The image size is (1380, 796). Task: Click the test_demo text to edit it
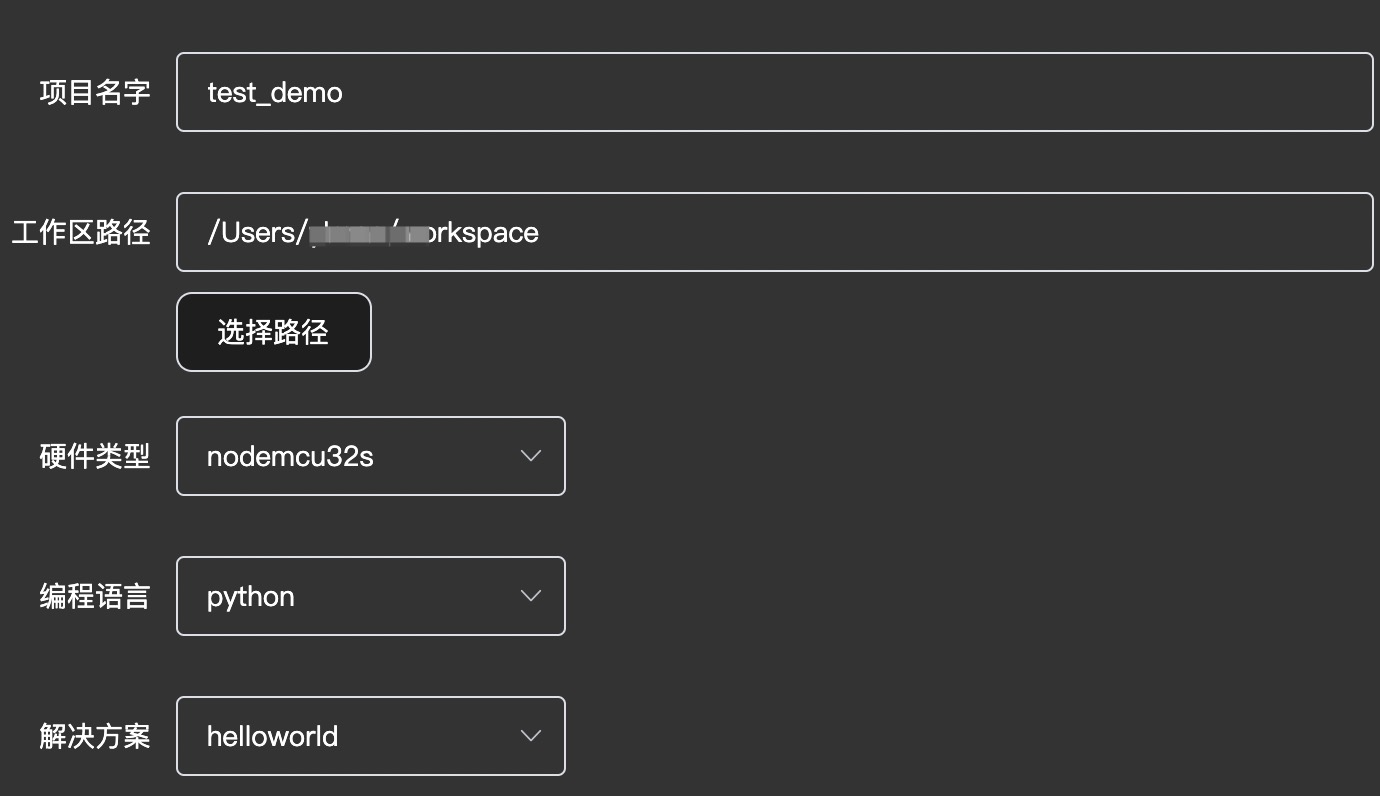274,92
